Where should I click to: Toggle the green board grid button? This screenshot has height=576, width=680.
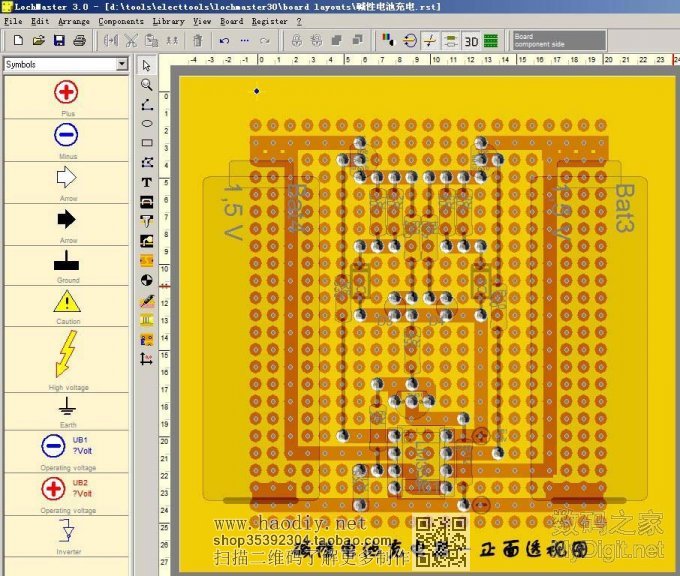pyautogui.click(x=491, y=41)
